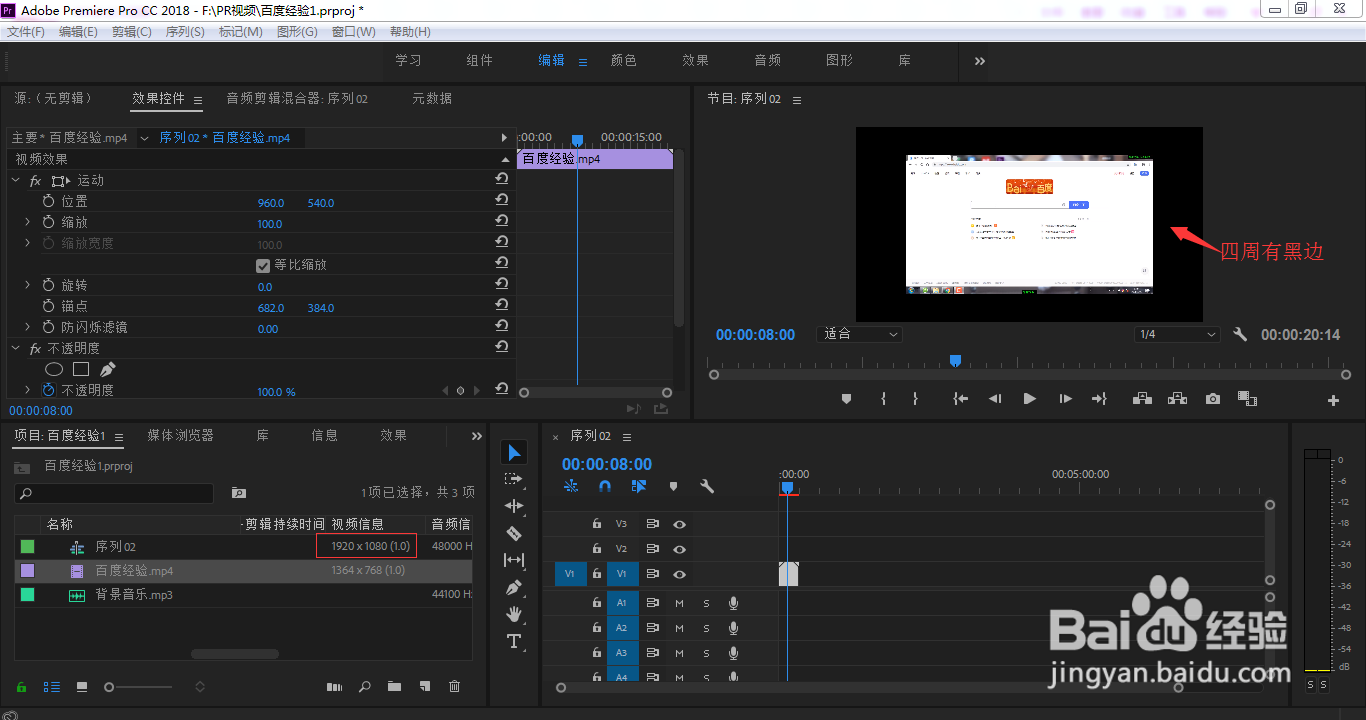This screenshot has width=1366, height=720.
Task: Reset Position parameter
Action: [502, 201]
